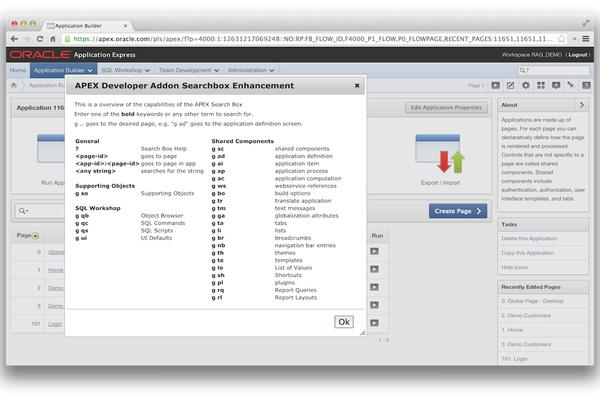Click Copy this Application task
The width and height of the screenshot is (600, 400).
527,253
